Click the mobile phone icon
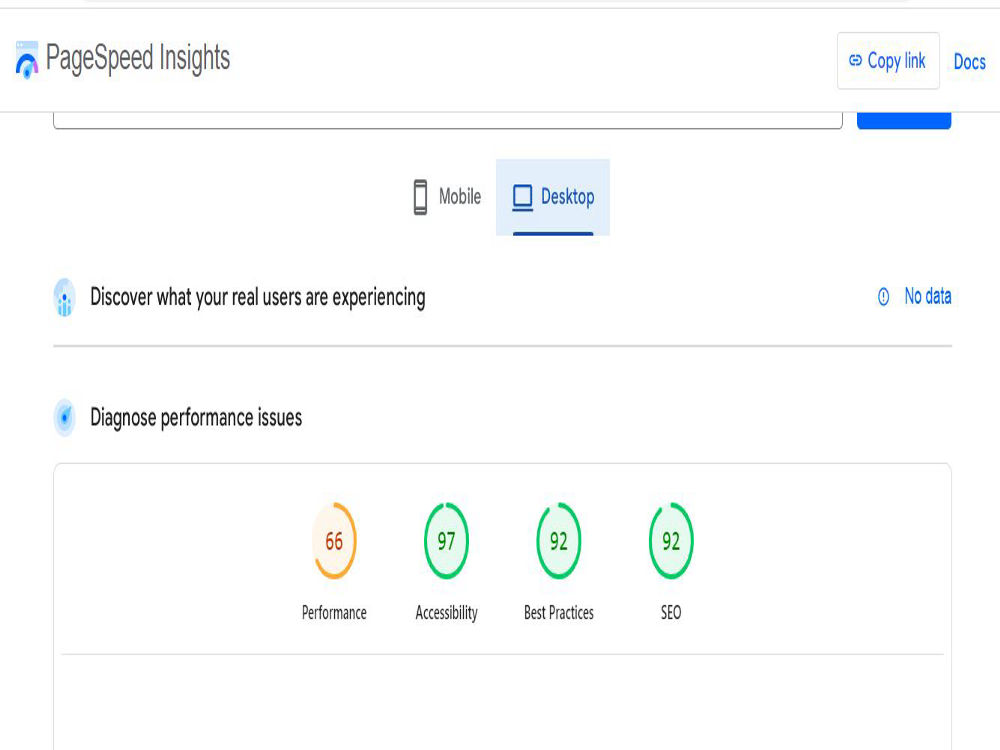Viewport: 1000px width, 750px height. [x=420, y=197]
